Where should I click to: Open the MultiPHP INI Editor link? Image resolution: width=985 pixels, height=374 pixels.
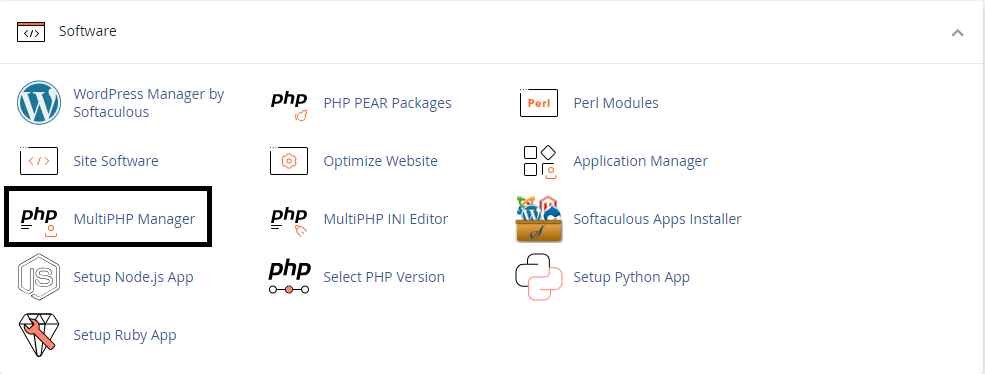click(x=386, y=219)
